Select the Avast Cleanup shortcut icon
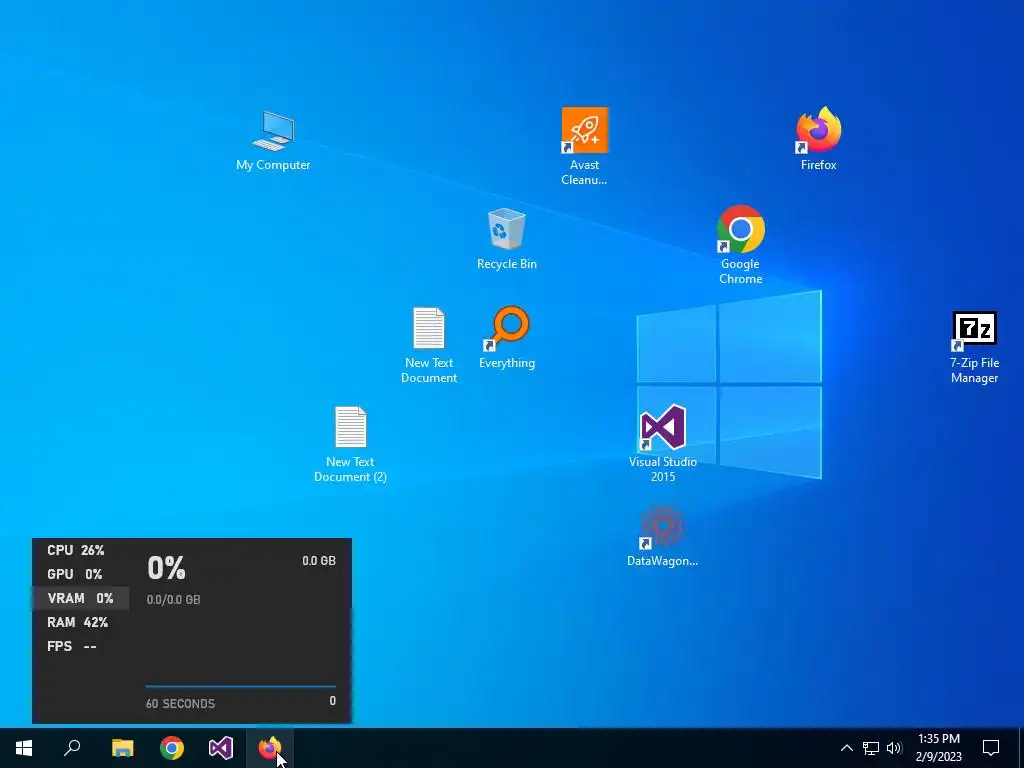Image resolution: width=1024 pixels, height=768 pixels. pos(584,146)
